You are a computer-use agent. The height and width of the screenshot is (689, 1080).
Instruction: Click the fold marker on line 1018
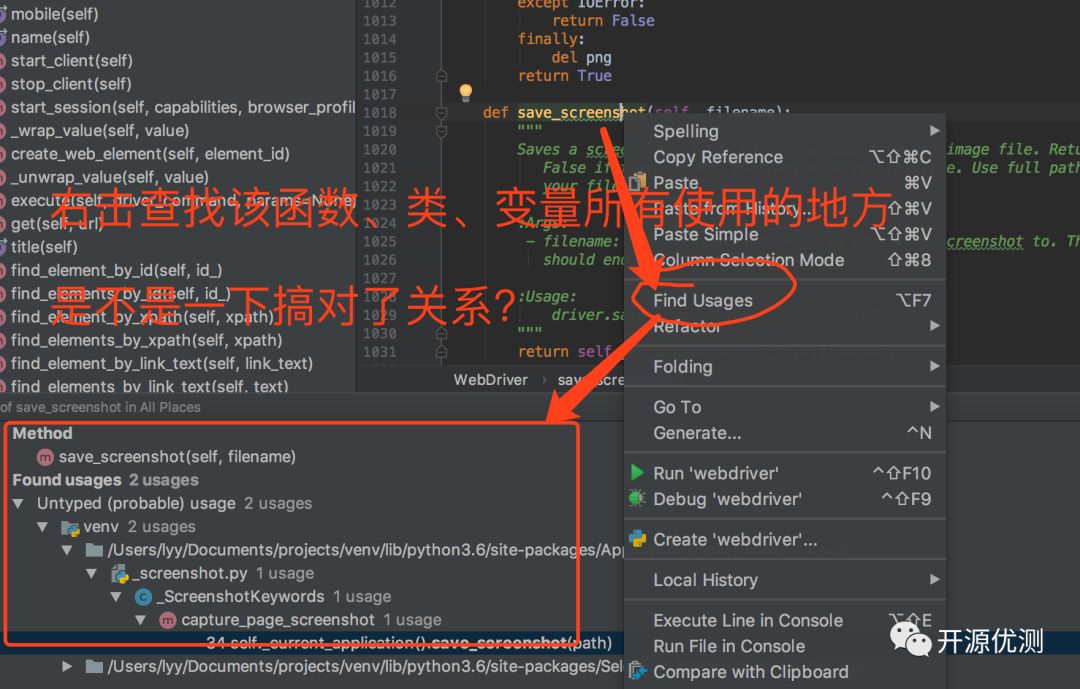click(442, 112)
